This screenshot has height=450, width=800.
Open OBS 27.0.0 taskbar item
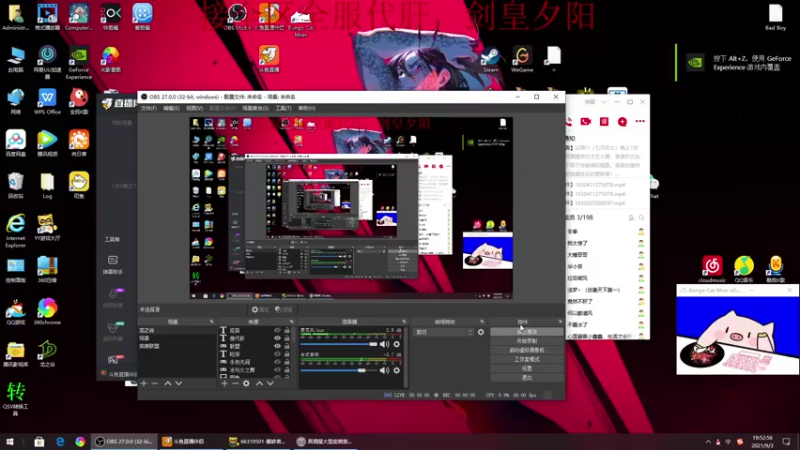tap(125, 442)
